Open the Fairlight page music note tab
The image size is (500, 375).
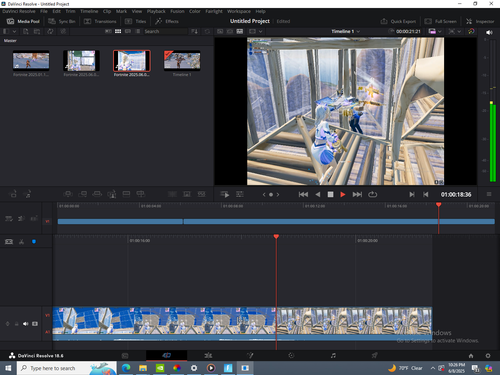(x=333, y=356)
